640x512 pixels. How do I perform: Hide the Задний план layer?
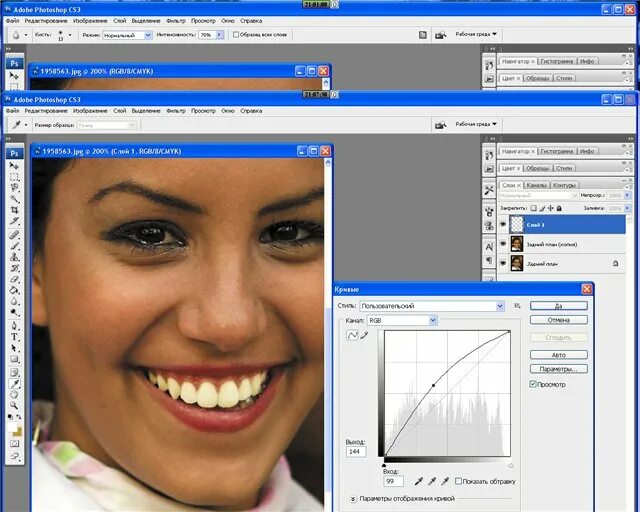pos(503,263)
